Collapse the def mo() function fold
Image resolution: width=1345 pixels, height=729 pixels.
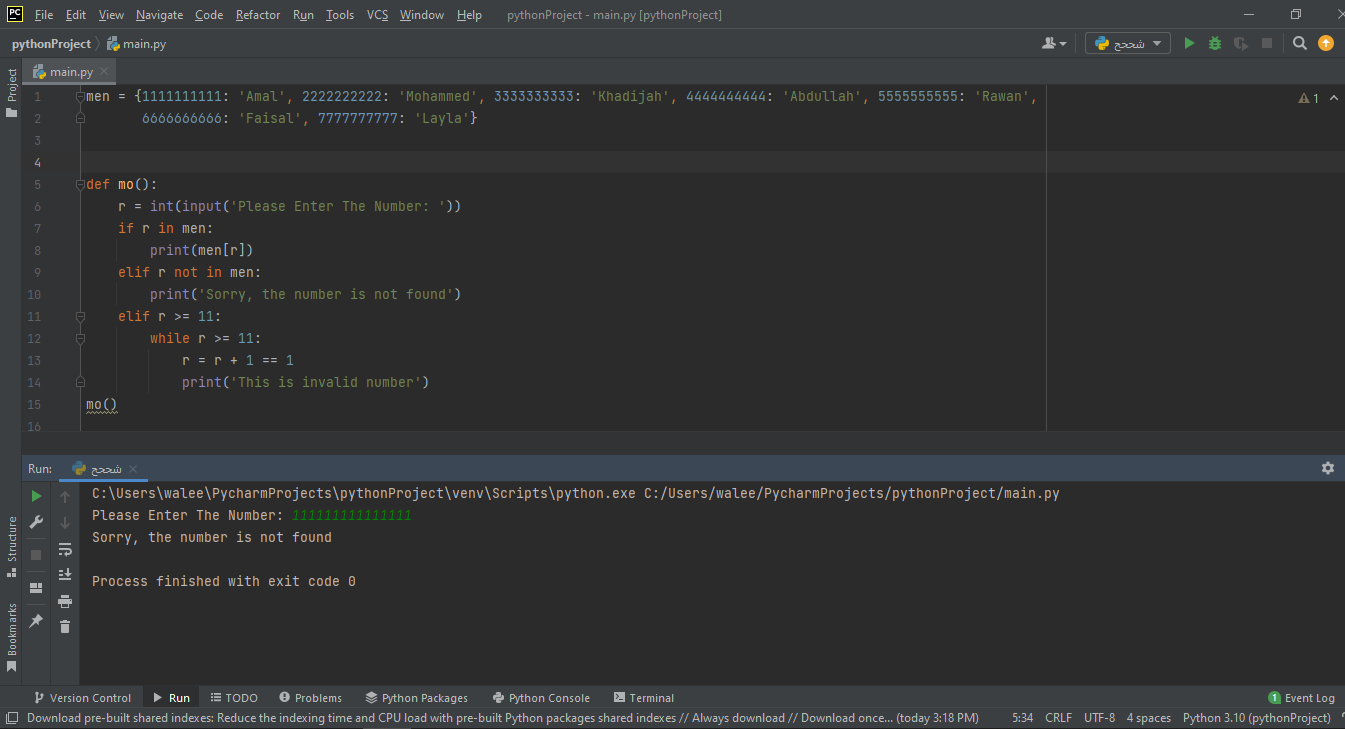[x=80, y=185]
